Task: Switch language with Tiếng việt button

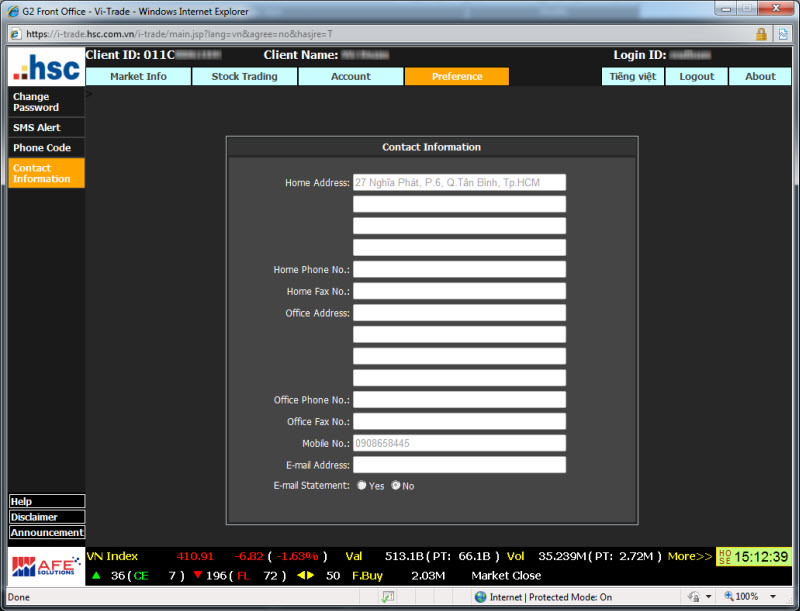Action: [633, 77]
